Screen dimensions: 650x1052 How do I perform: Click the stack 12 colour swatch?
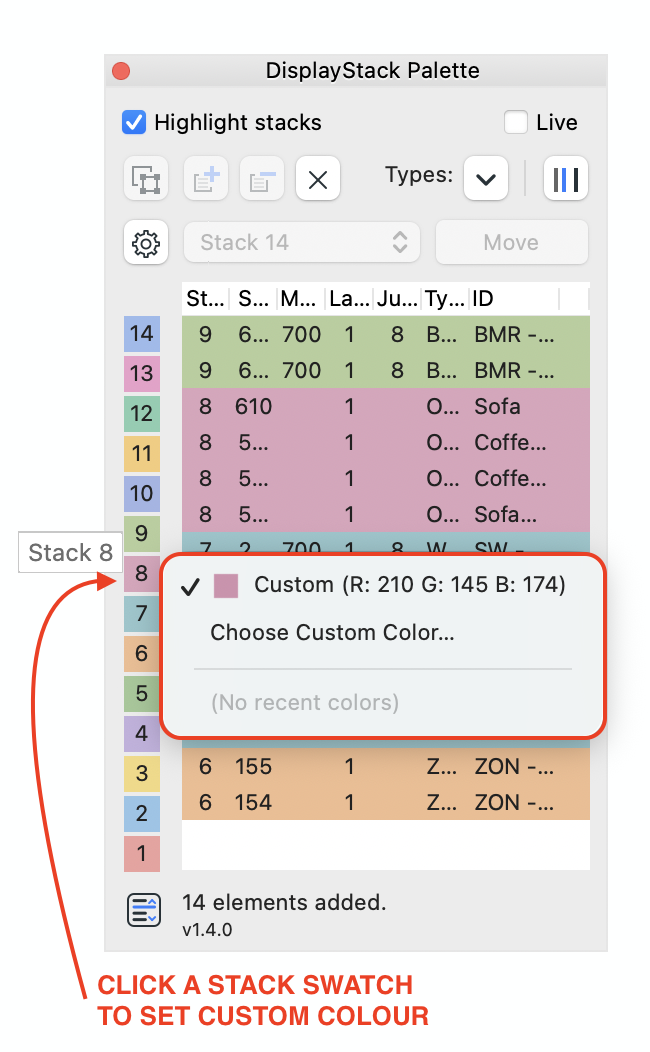[142, 414]
